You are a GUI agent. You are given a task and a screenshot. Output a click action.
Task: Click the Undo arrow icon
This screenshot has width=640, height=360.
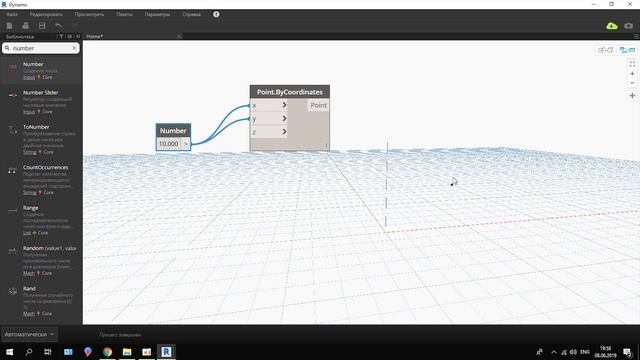pos(58,26)
